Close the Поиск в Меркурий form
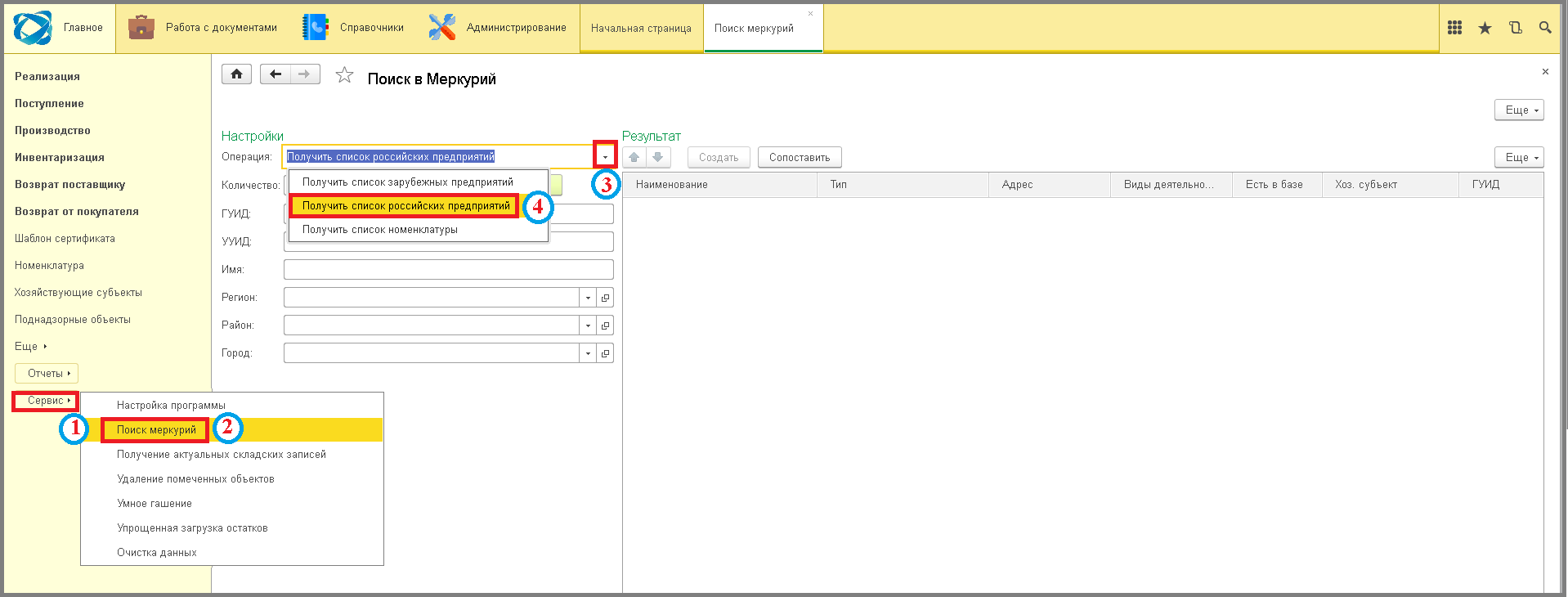This screenshot has height=597, width=1568. 1545,72
